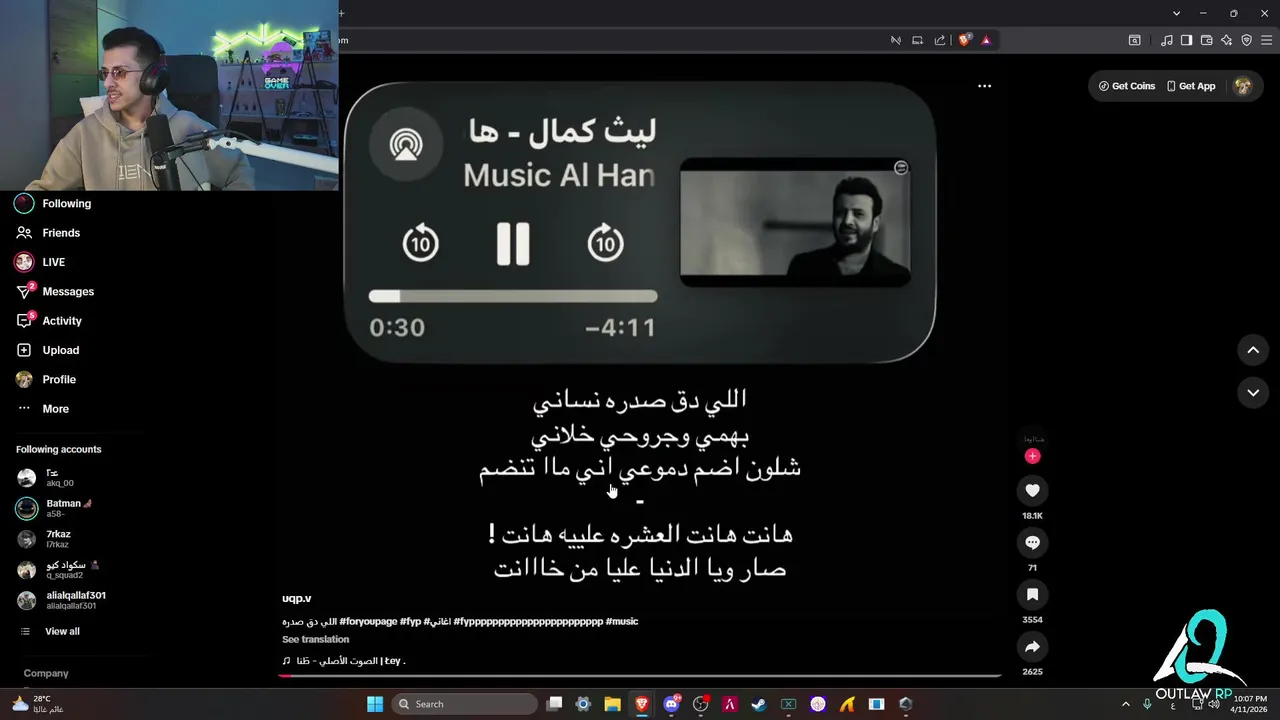Open the three-dot video options menu
The width and height of the screenshot is (1280, 720).
(x=984, y=86)
